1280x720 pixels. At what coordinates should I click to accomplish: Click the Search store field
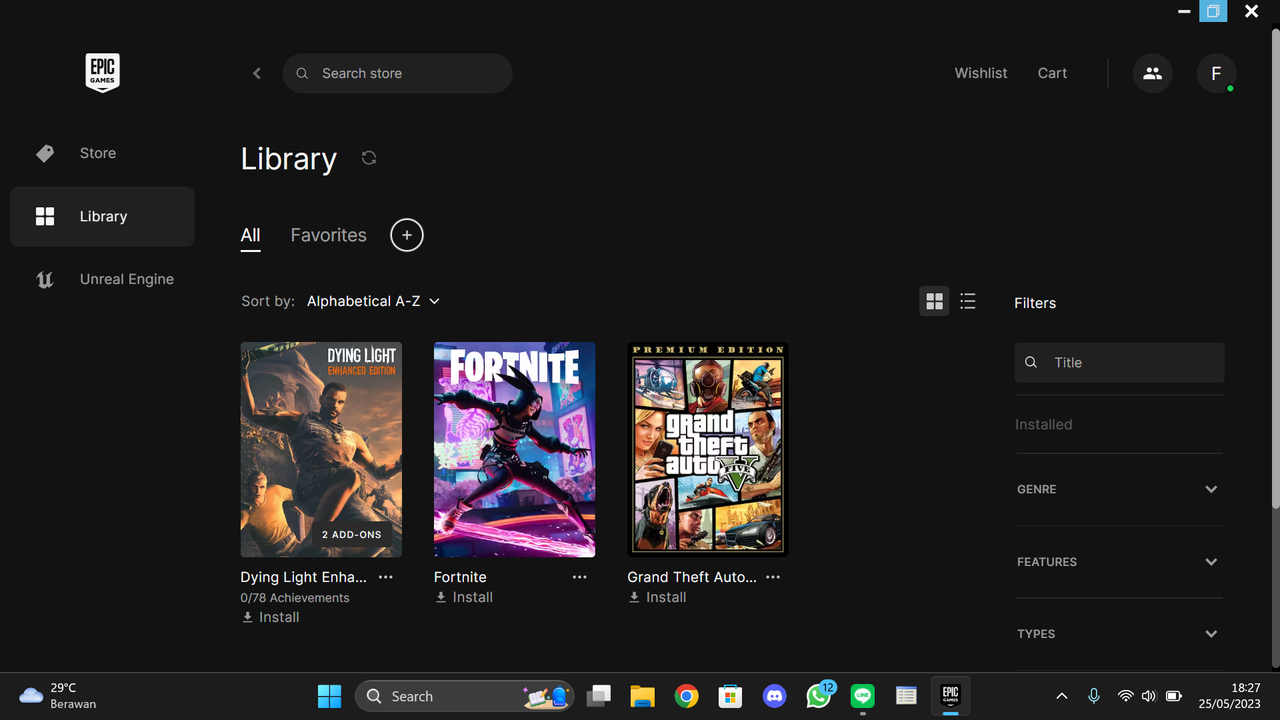coord(397,73)
